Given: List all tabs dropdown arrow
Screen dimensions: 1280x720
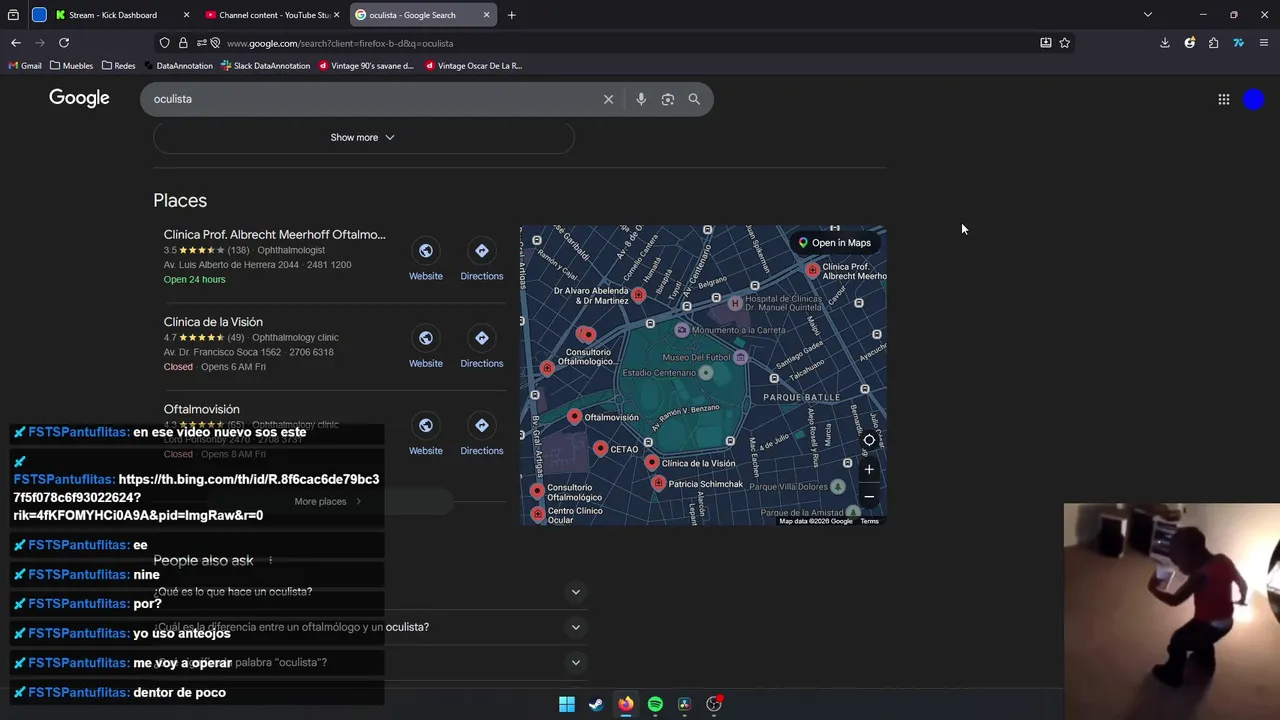Looking at the screenshot, I should [1148, 15].
